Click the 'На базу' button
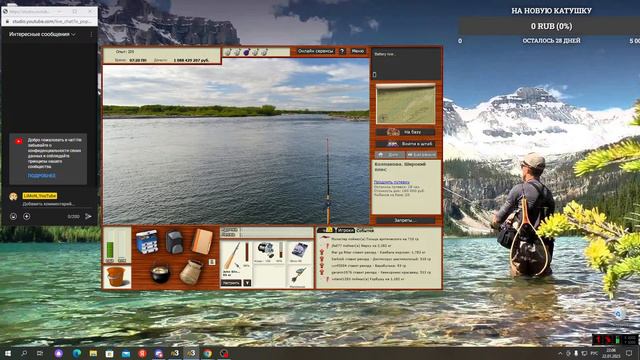640x360 pixels. pyautogui.click(x=405, y=132)
